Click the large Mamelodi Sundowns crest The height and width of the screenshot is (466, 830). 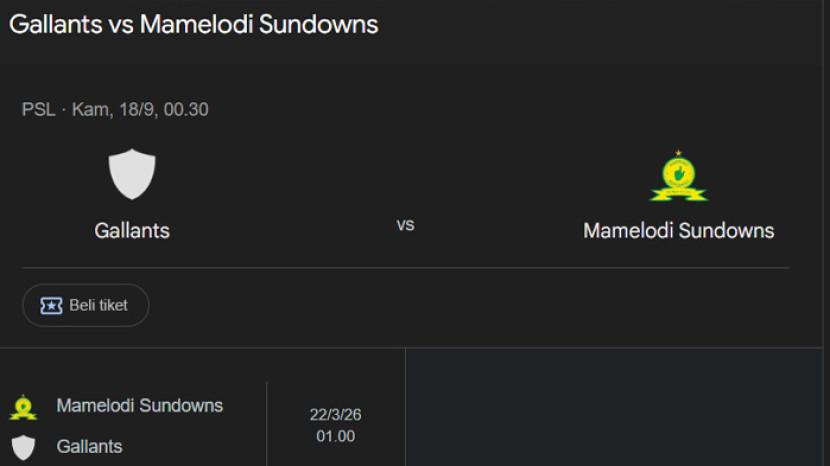(x=679, y=177)
